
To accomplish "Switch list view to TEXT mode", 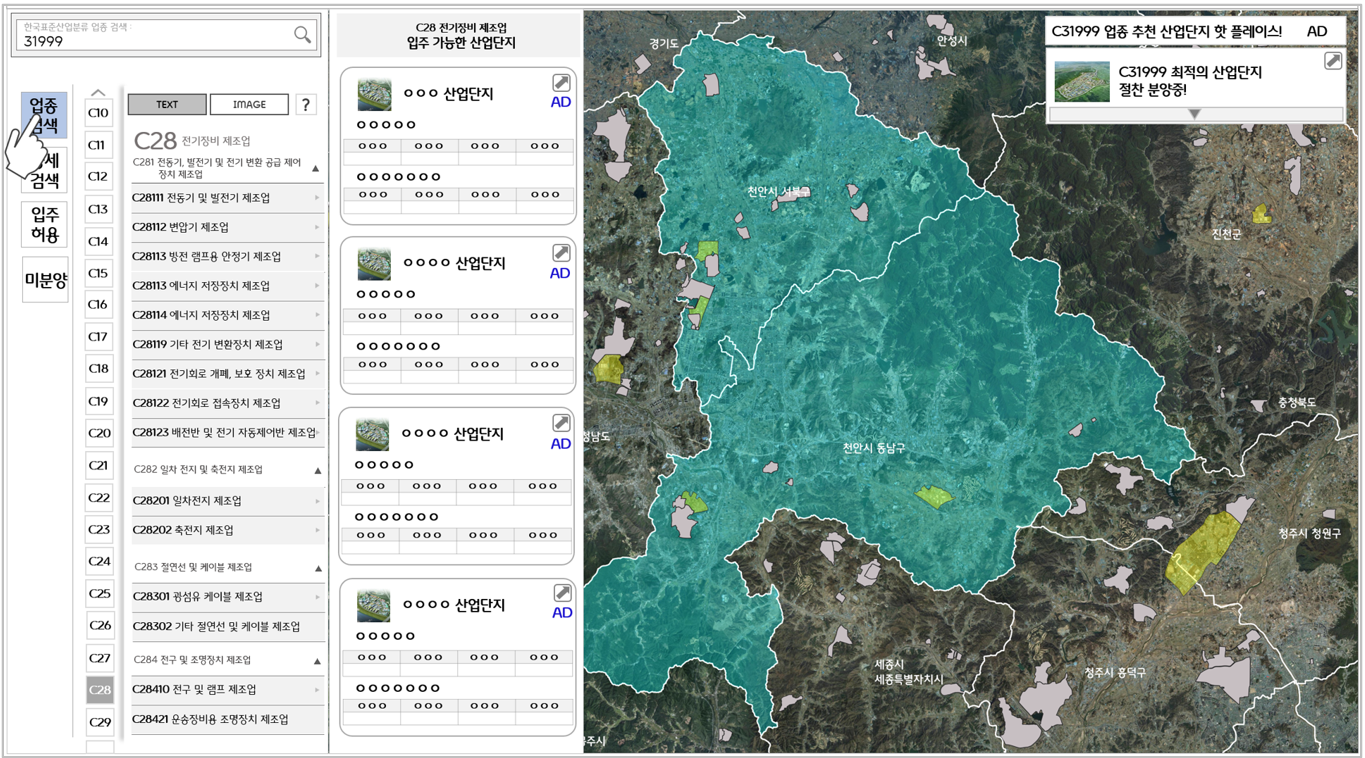I will coord(167,105).
